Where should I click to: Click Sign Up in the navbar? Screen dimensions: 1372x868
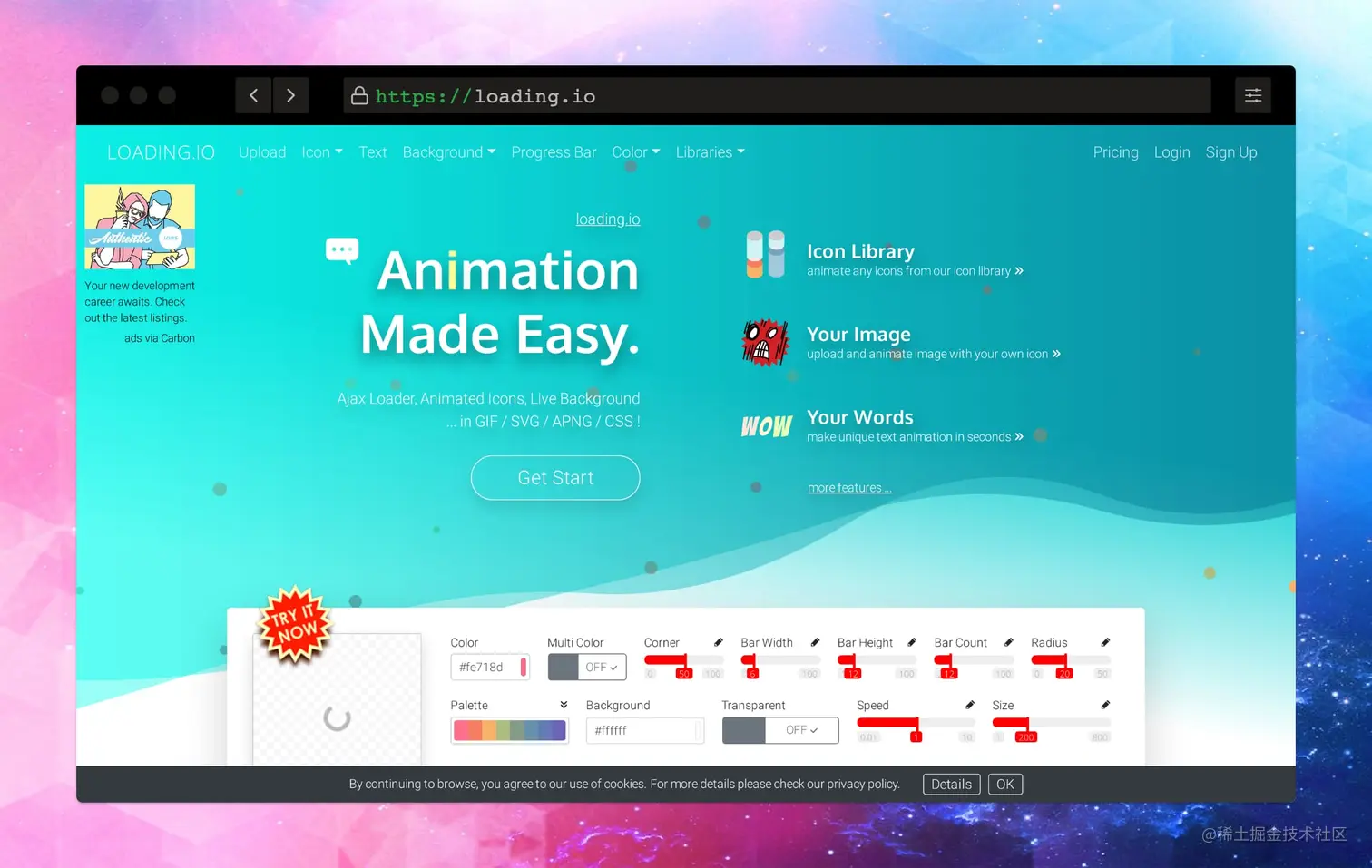point(1231,152)
